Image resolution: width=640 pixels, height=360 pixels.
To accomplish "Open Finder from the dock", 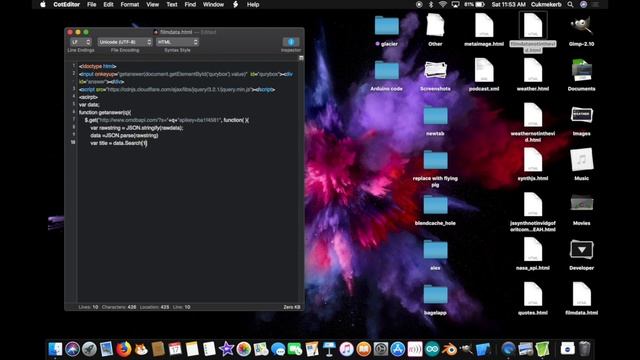I will (x=55, y=349).
